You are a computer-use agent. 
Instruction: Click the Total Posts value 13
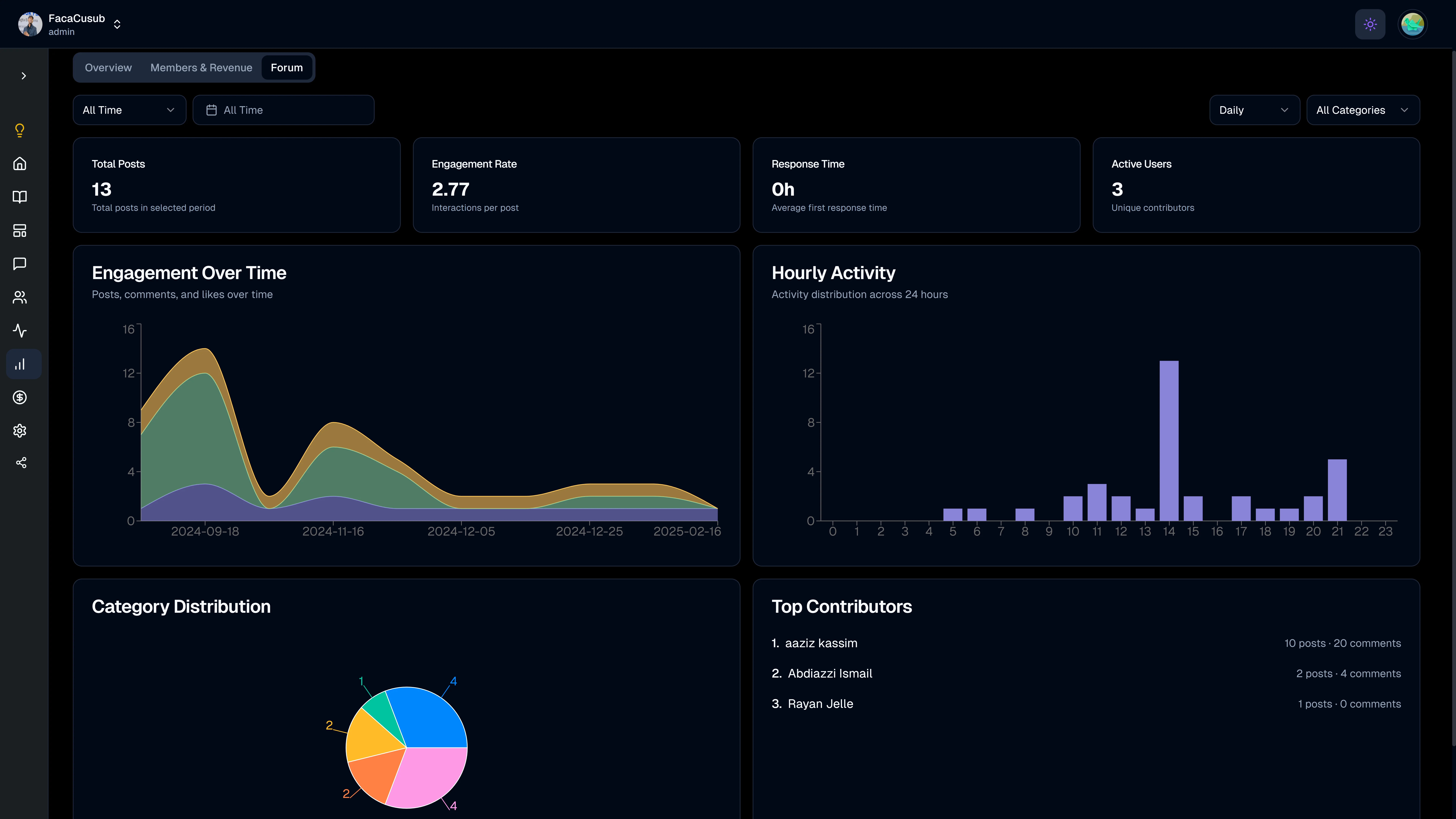102,189
